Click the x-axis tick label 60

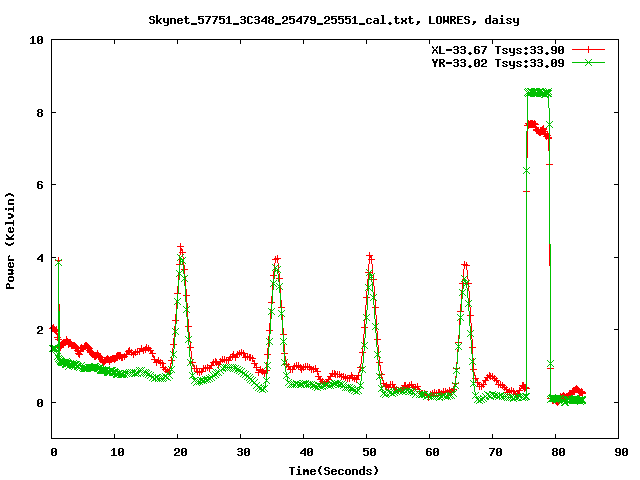point(432,452)
